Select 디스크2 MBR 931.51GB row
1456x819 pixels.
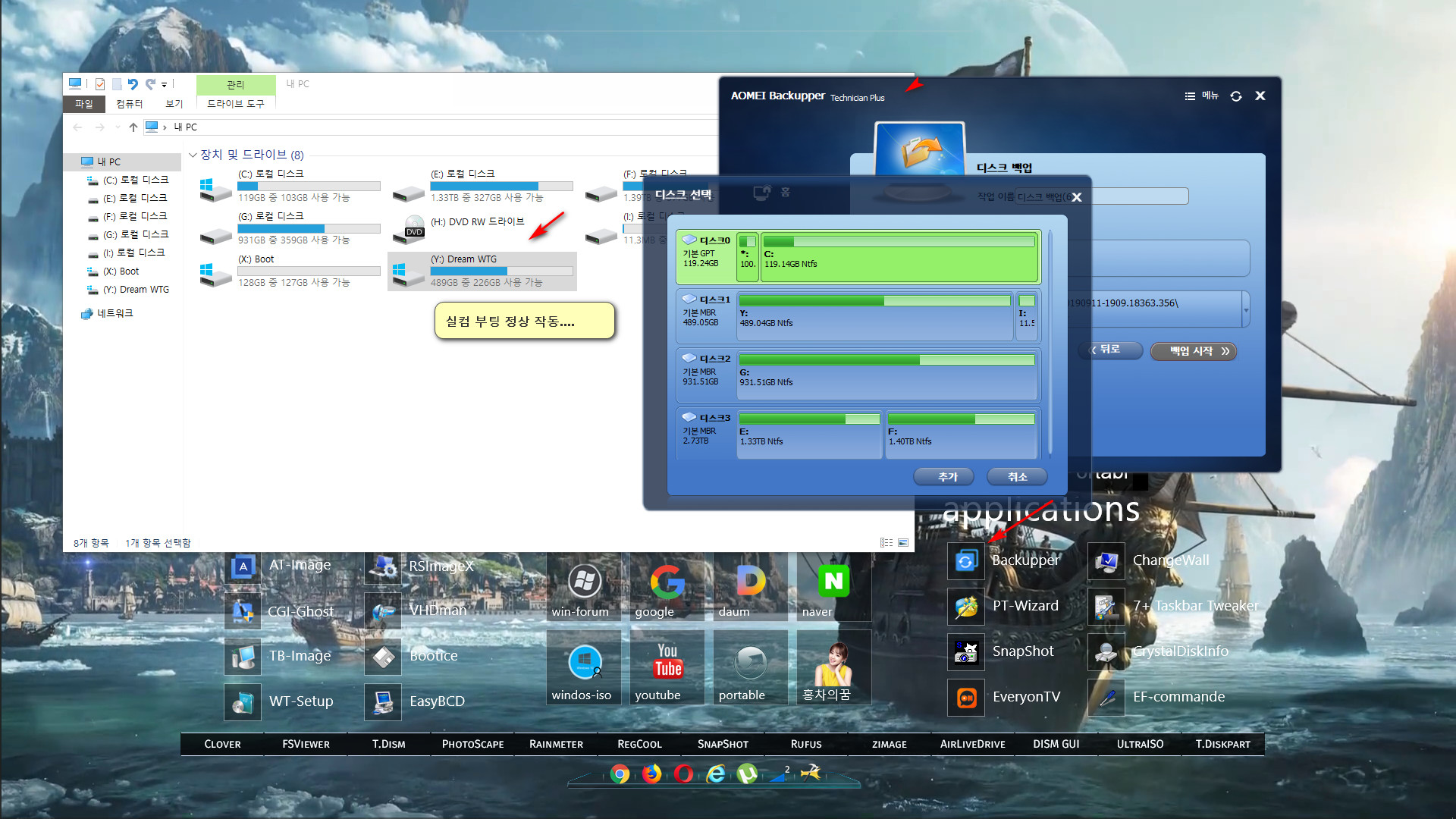pyautogui.click(x=858, y=376)
